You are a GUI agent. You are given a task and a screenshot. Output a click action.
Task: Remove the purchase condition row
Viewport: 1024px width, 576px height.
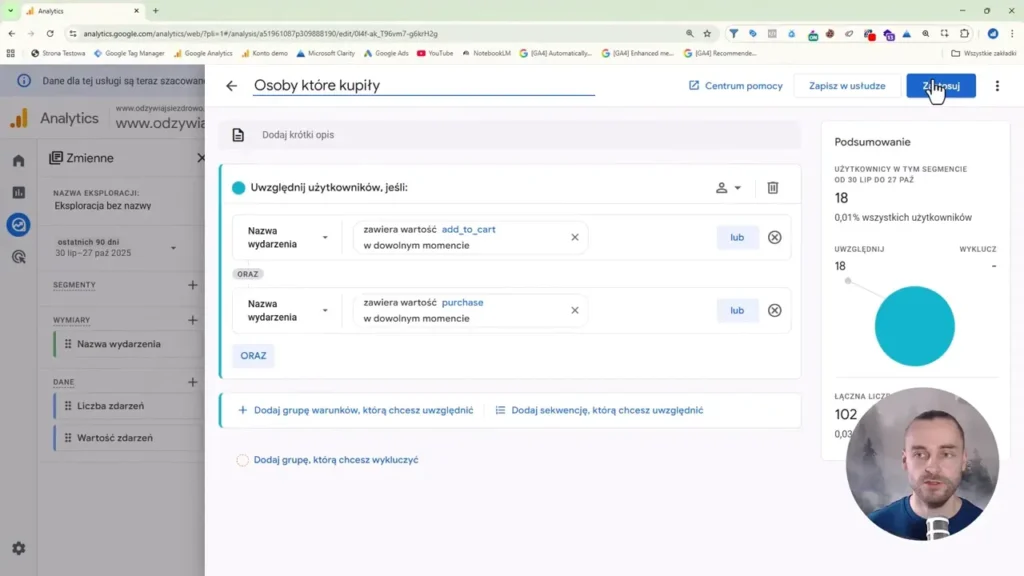click(775, 310)
